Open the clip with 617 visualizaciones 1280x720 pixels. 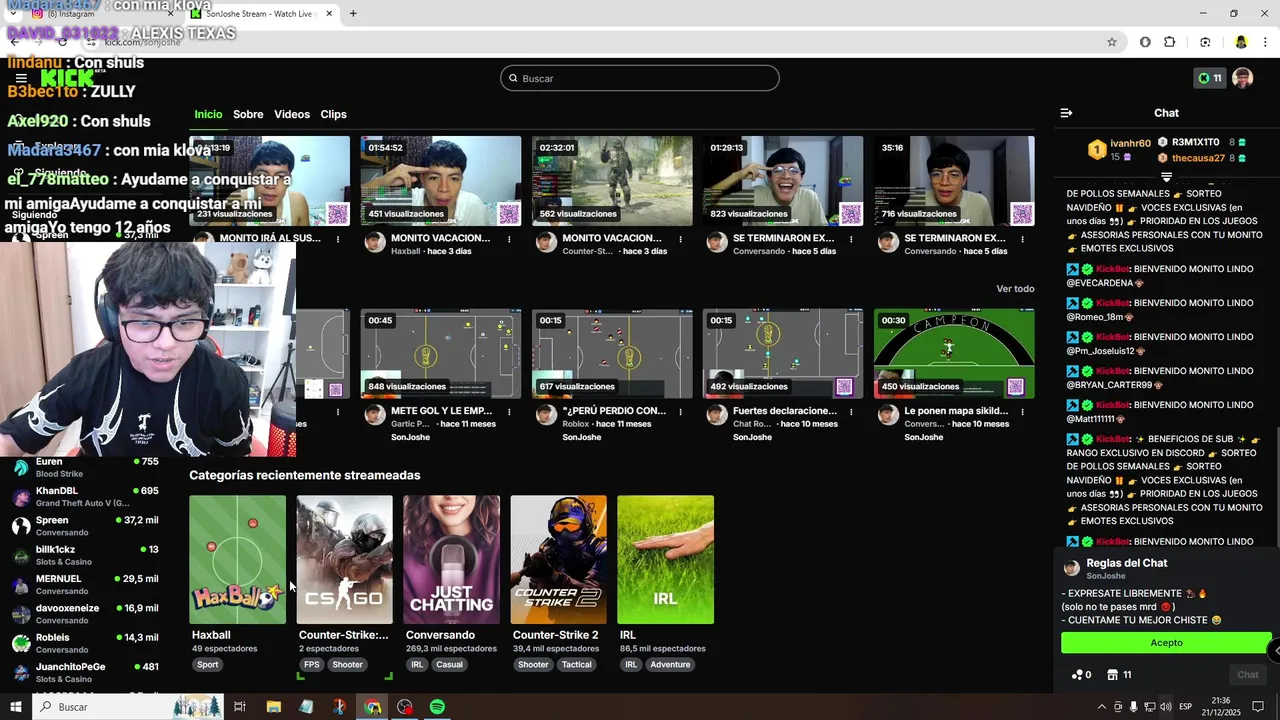coord(612,354)
